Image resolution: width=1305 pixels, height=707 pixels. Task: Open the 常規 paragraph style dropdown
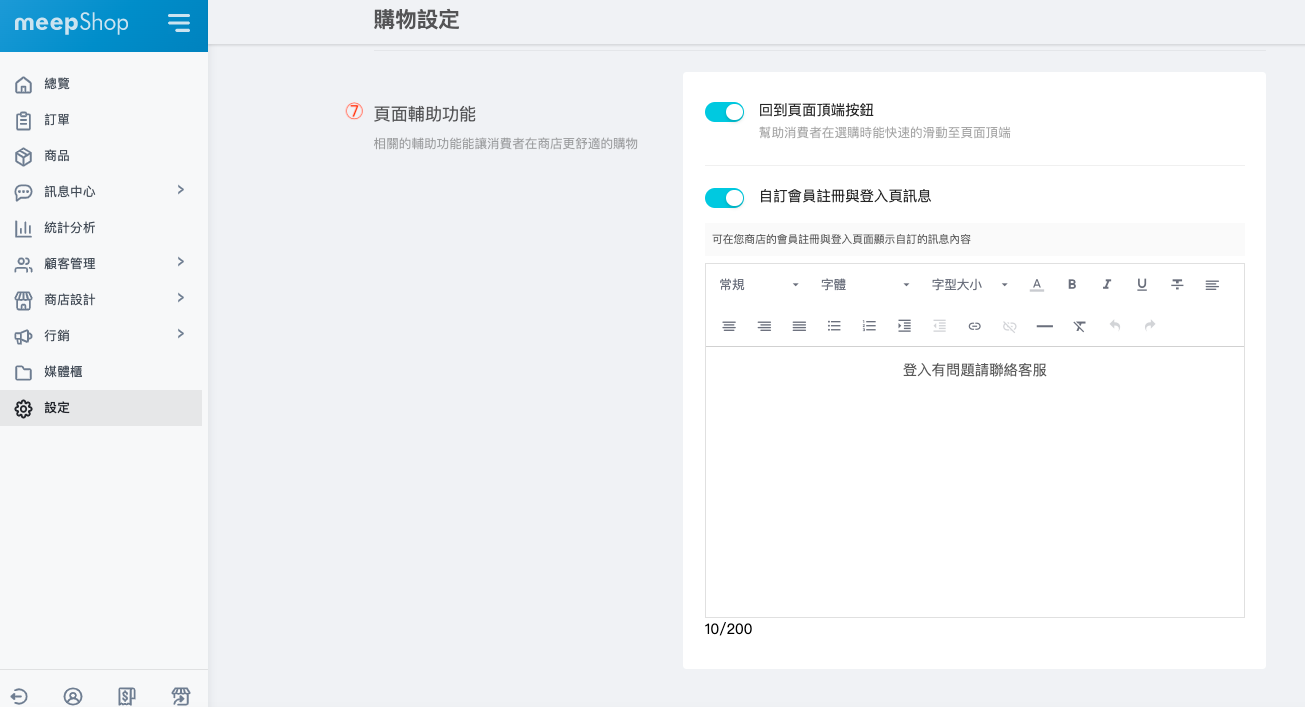[x=759, y=285]
